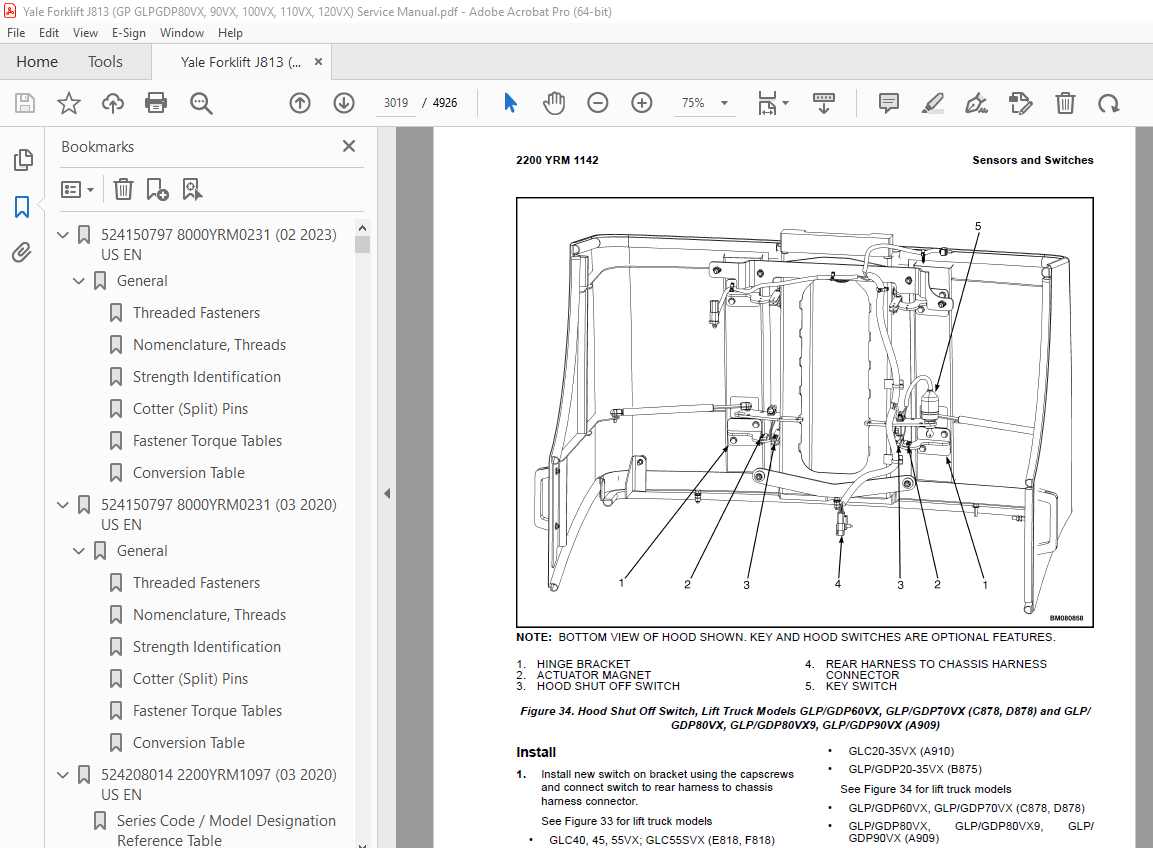Screen dimensions: 1153x848
Task: Open the File menu
Action: click(15, 33)
